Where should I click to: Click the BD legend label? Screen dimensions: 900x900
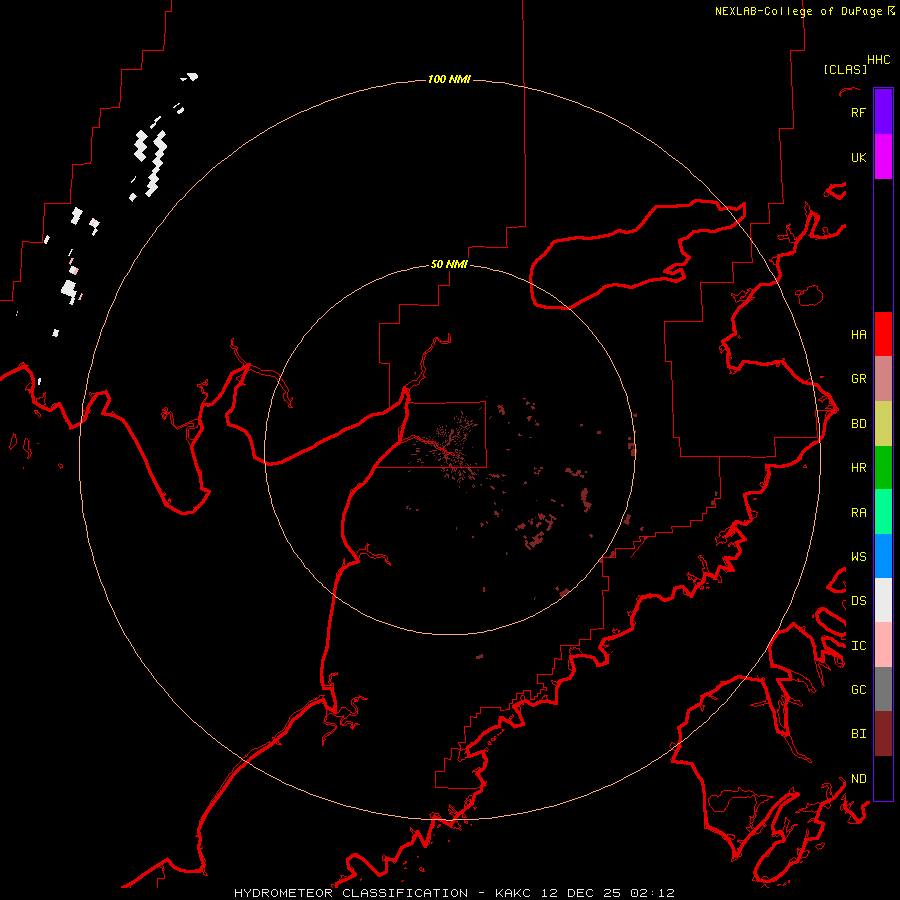(x=858, y=424)
